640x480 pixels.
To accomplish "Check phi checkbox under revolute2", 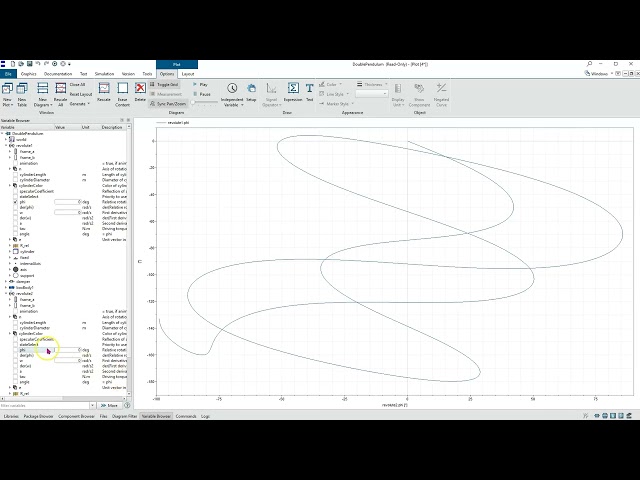I will click(x=16, y=350).
